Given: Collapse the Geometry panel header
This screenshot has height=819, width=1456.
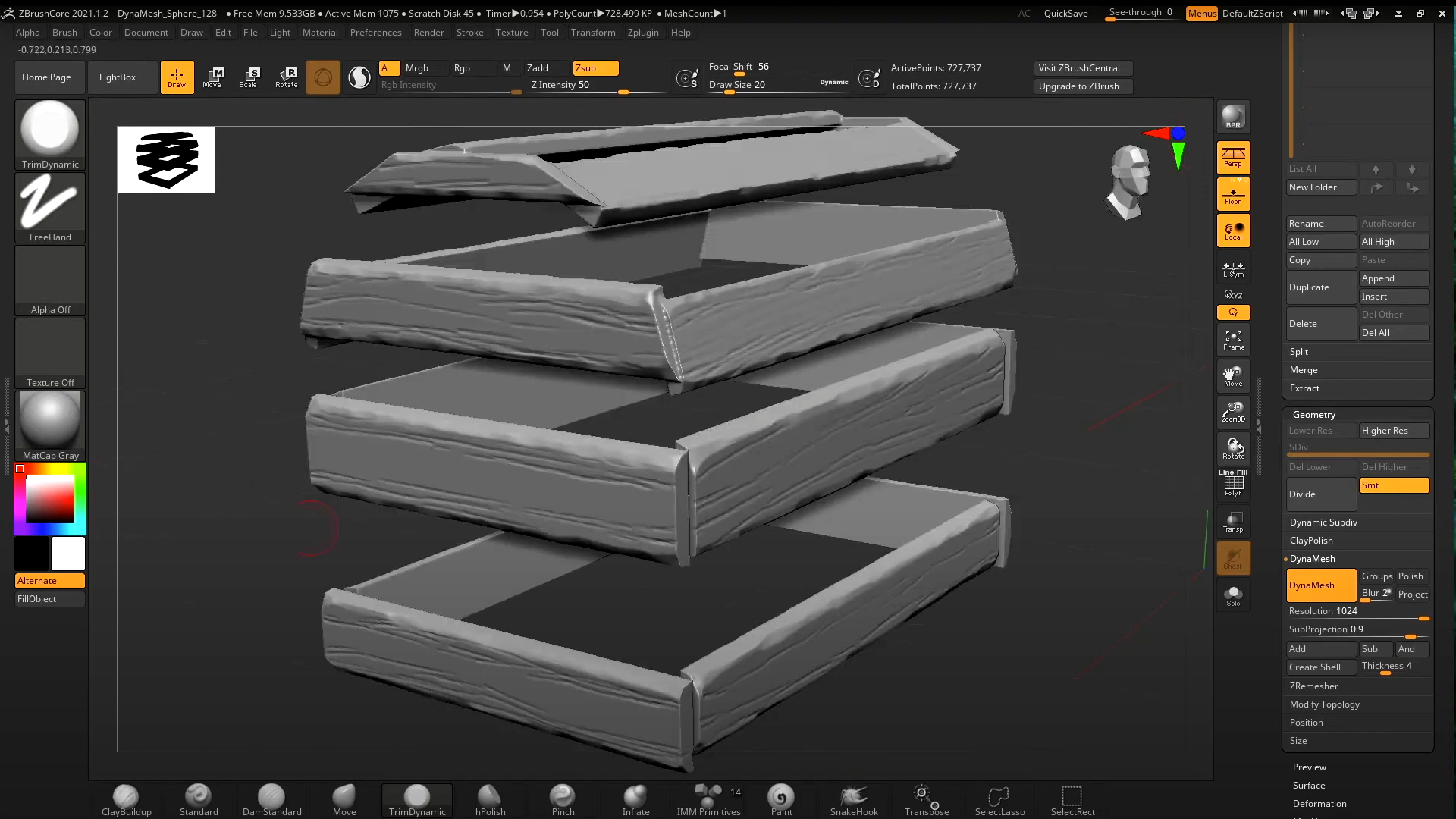Looking at the screenshot, I should click(x=1313, y=415).
